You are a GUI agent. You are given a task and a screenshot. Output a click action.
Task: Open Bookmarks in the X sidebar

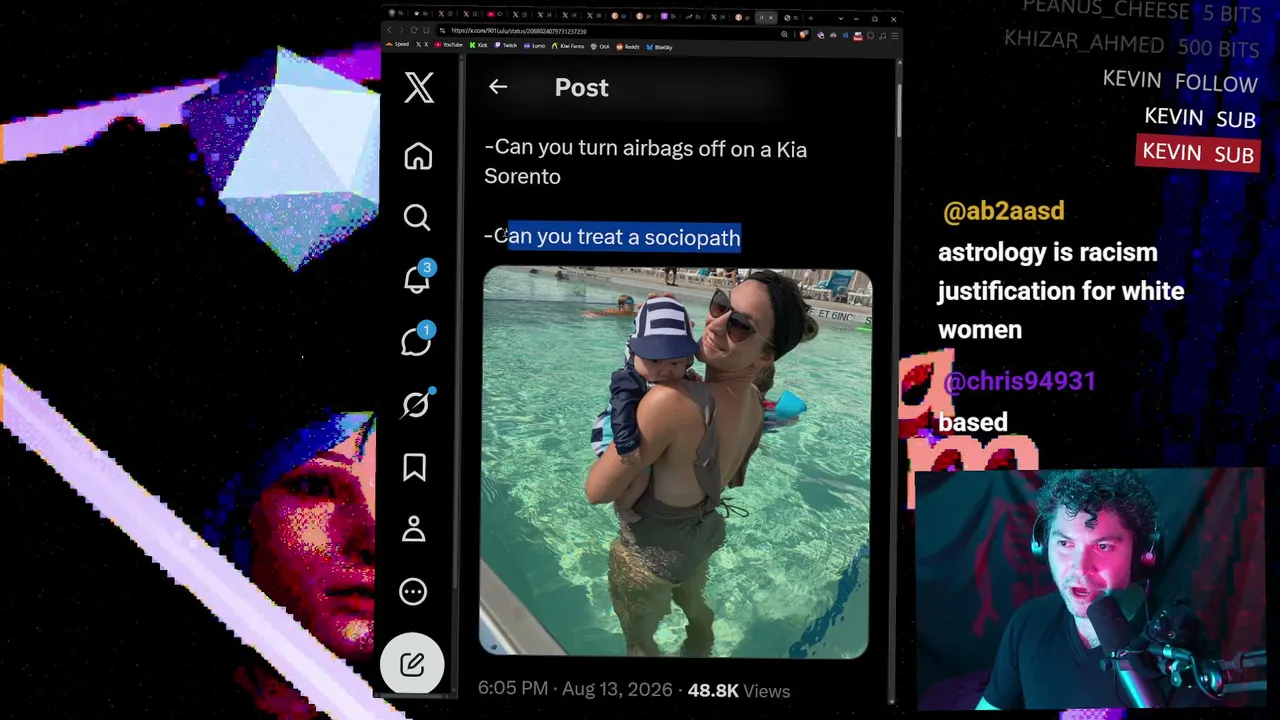414,467
